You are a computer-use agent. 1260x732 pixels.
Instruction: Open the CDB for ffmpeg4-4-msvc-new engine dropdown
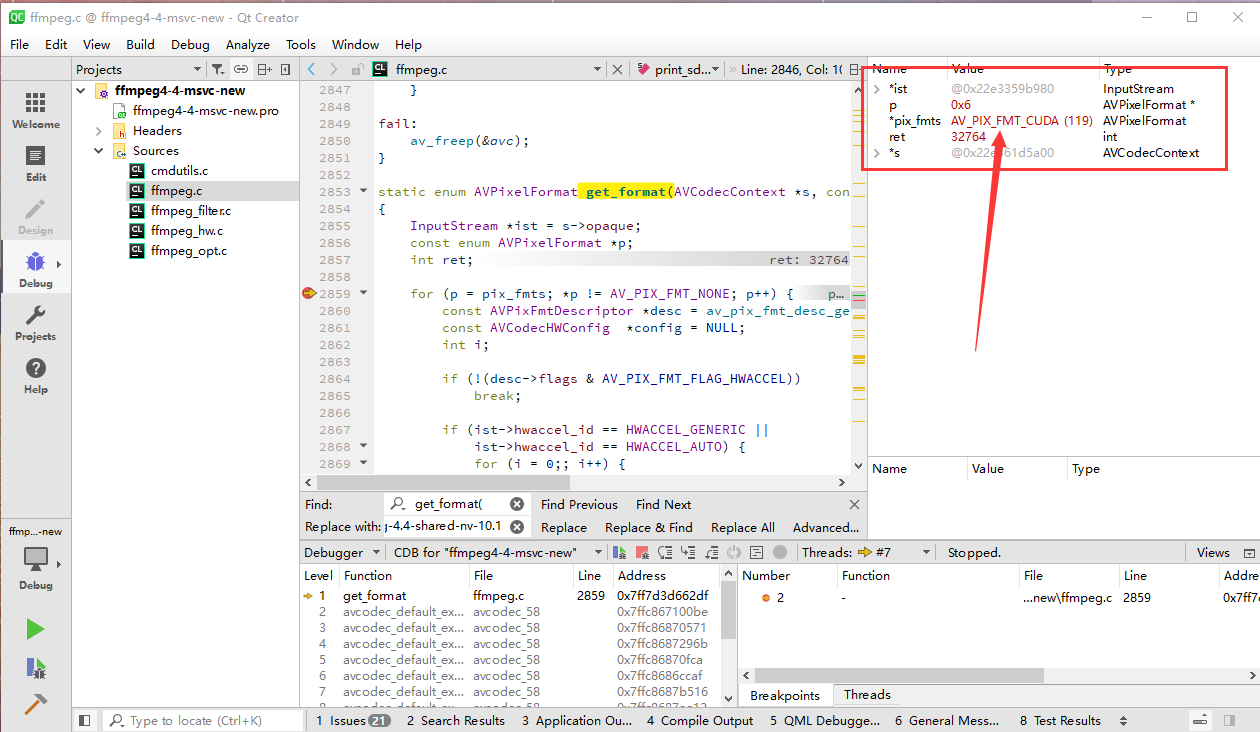point(498,552)
